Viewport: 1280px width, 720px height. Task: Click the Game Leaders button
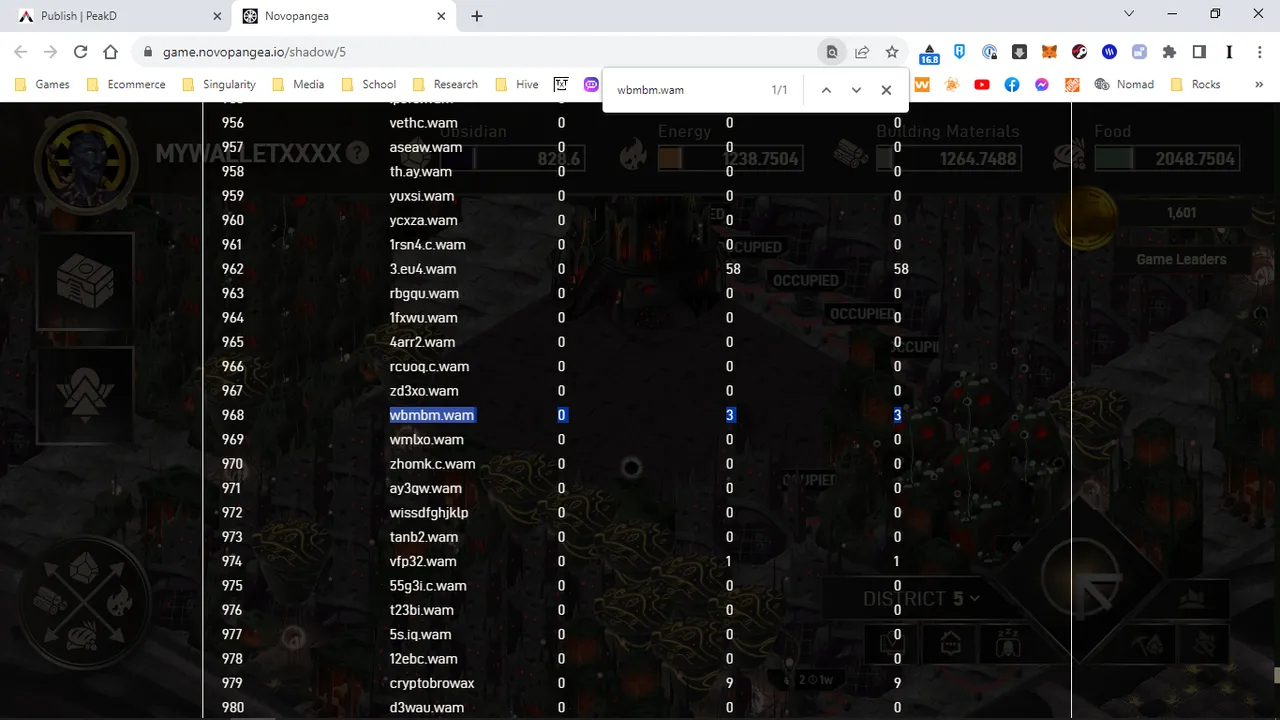pyautogui.click(x=1181, y=260)
